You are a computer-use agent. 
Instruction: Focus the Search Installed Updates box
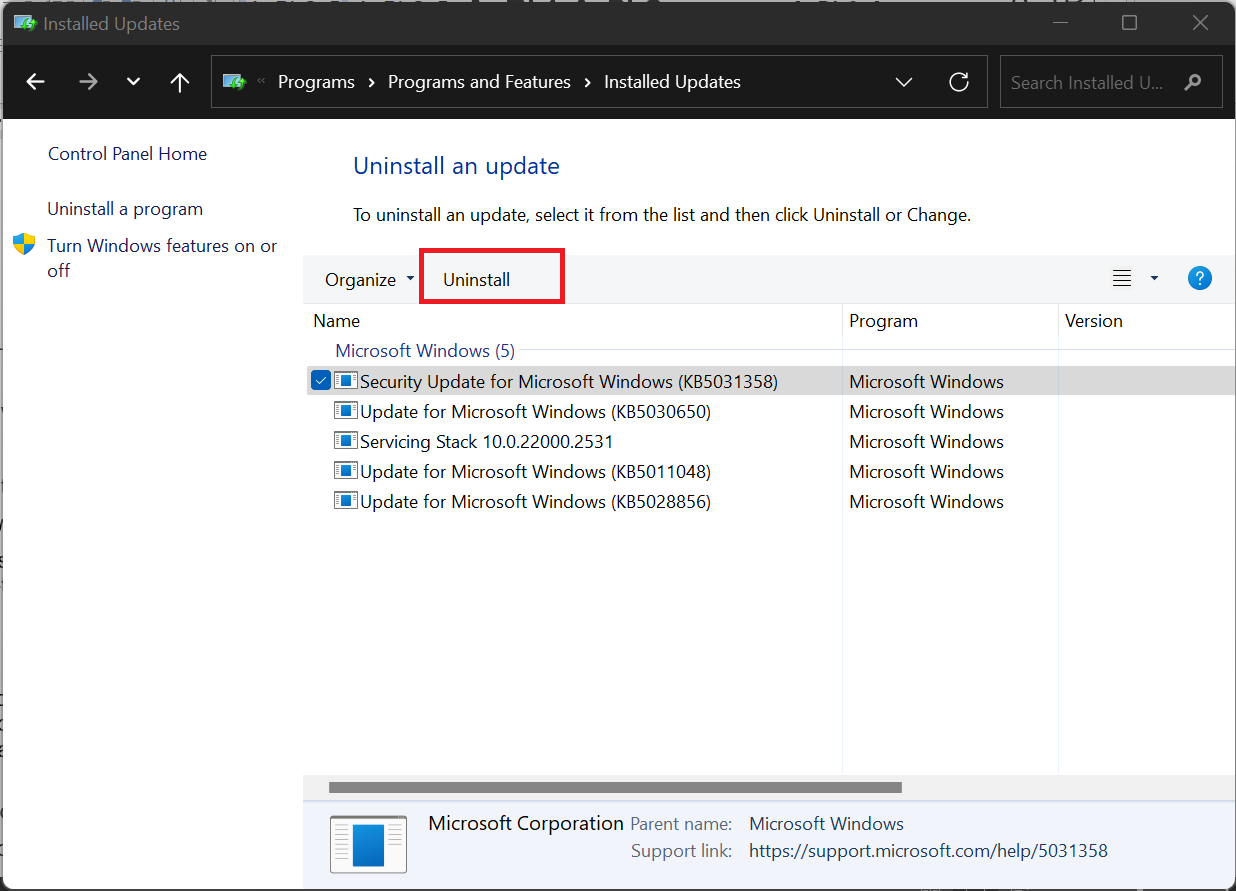point(1111,82)
